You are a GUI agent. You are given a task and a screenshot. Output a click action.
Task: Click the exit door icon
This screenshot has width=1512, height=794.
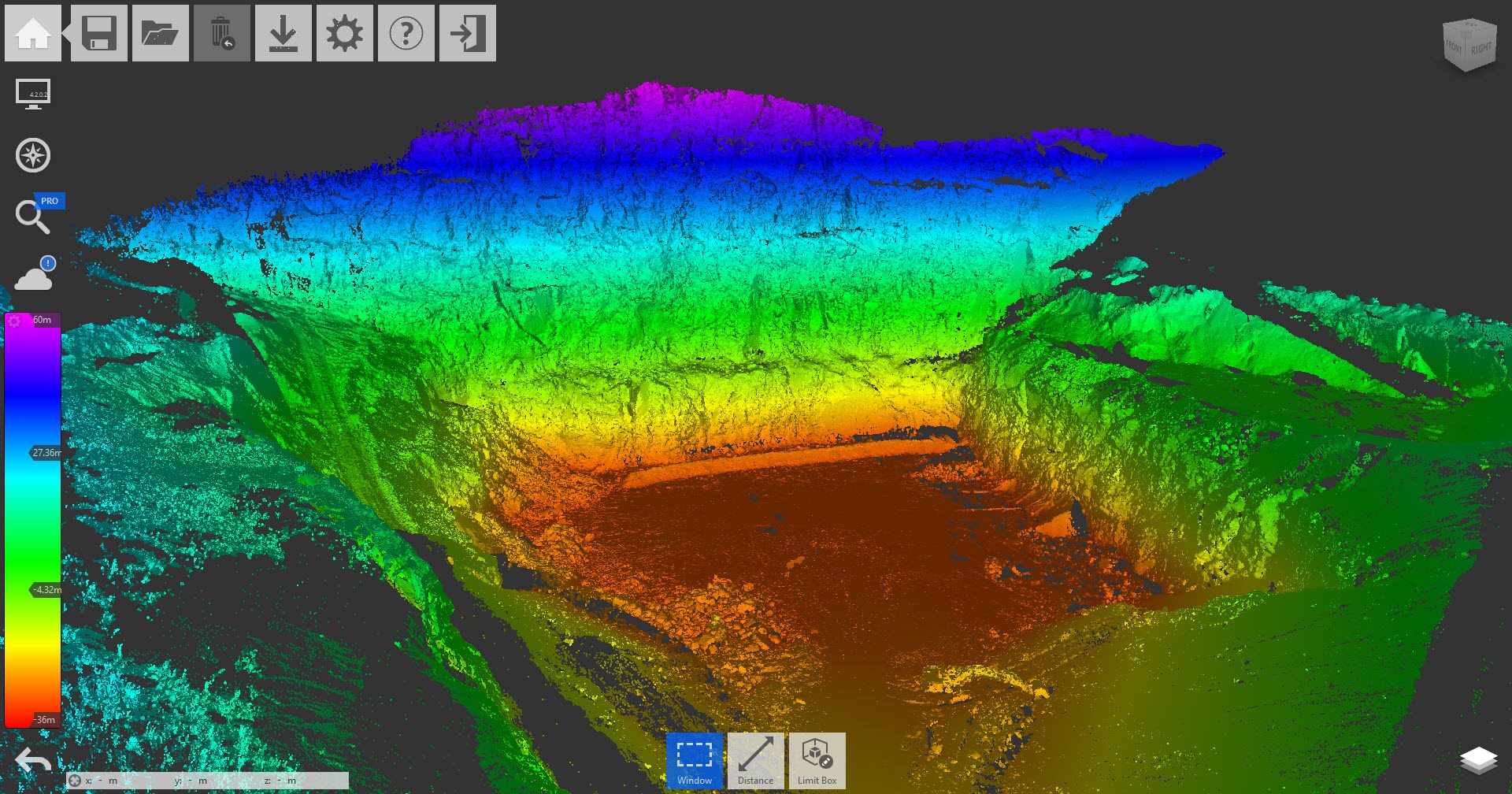pyautogui.click(x=468, y=33)
